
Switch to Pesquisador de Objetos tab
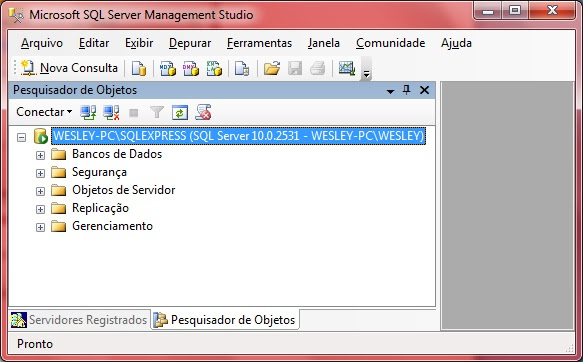click(x=225, y=320)
